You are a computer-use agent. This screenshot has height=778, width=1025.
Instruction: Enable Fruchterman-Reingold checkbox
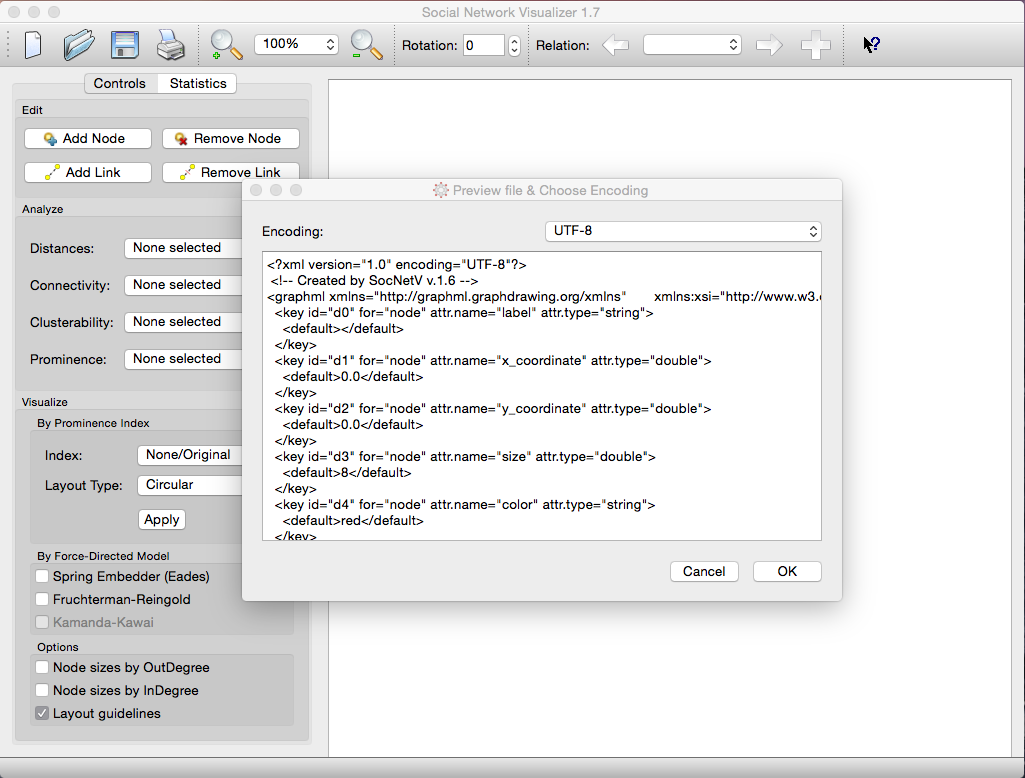42,599
